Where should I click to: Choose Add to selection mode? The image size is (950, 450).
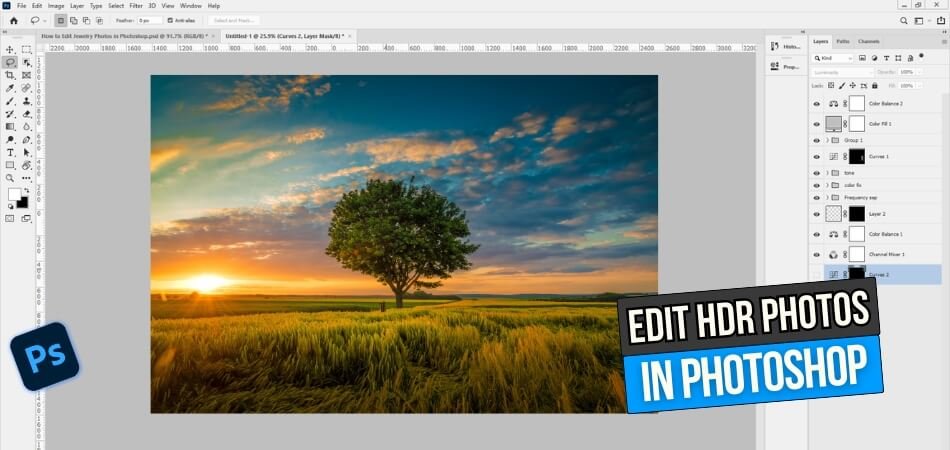click(73, 21)
